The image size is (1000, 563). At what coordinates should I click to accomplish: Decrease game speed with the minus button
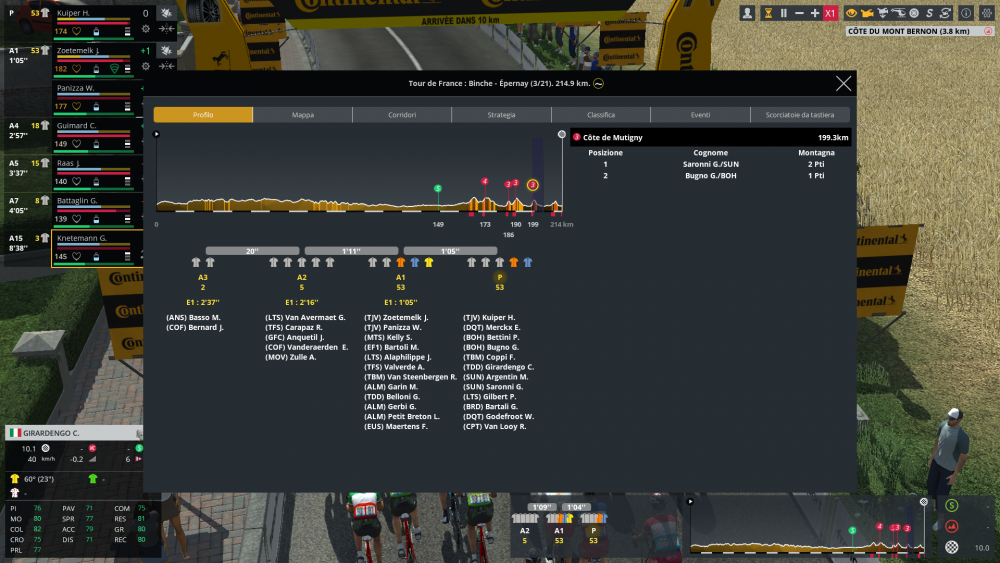click(x=799, y=13)
